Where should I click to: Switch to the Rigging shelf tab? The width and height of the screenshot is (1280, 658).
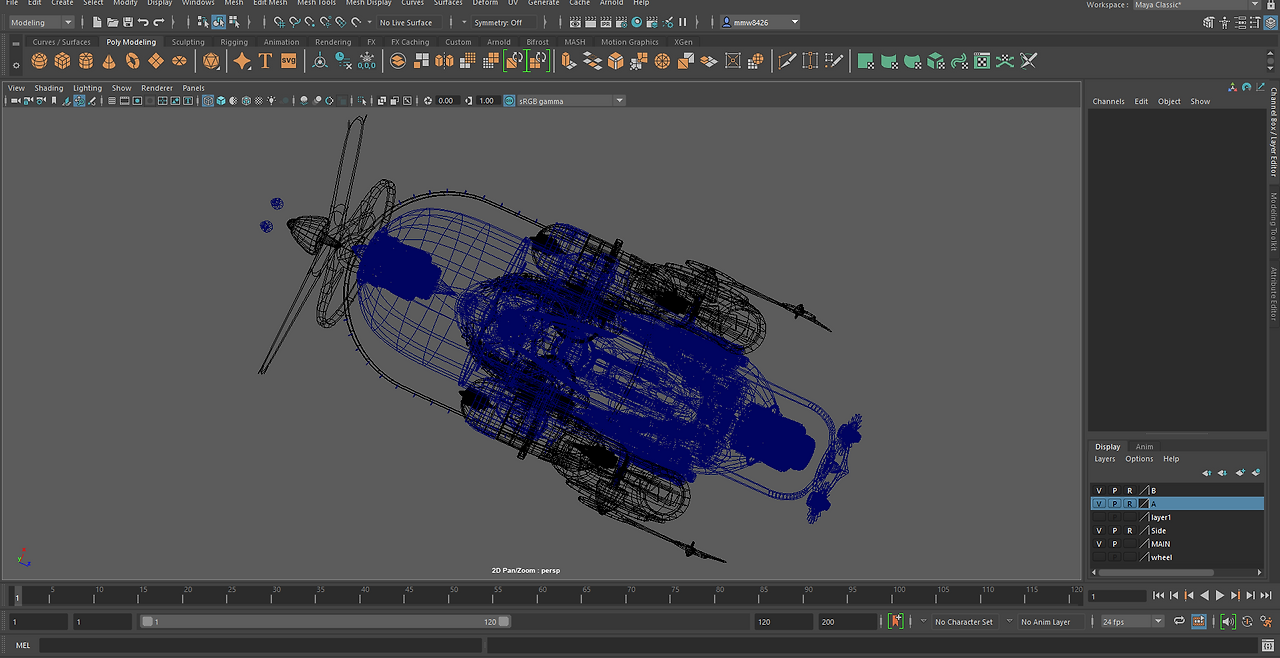233,42
